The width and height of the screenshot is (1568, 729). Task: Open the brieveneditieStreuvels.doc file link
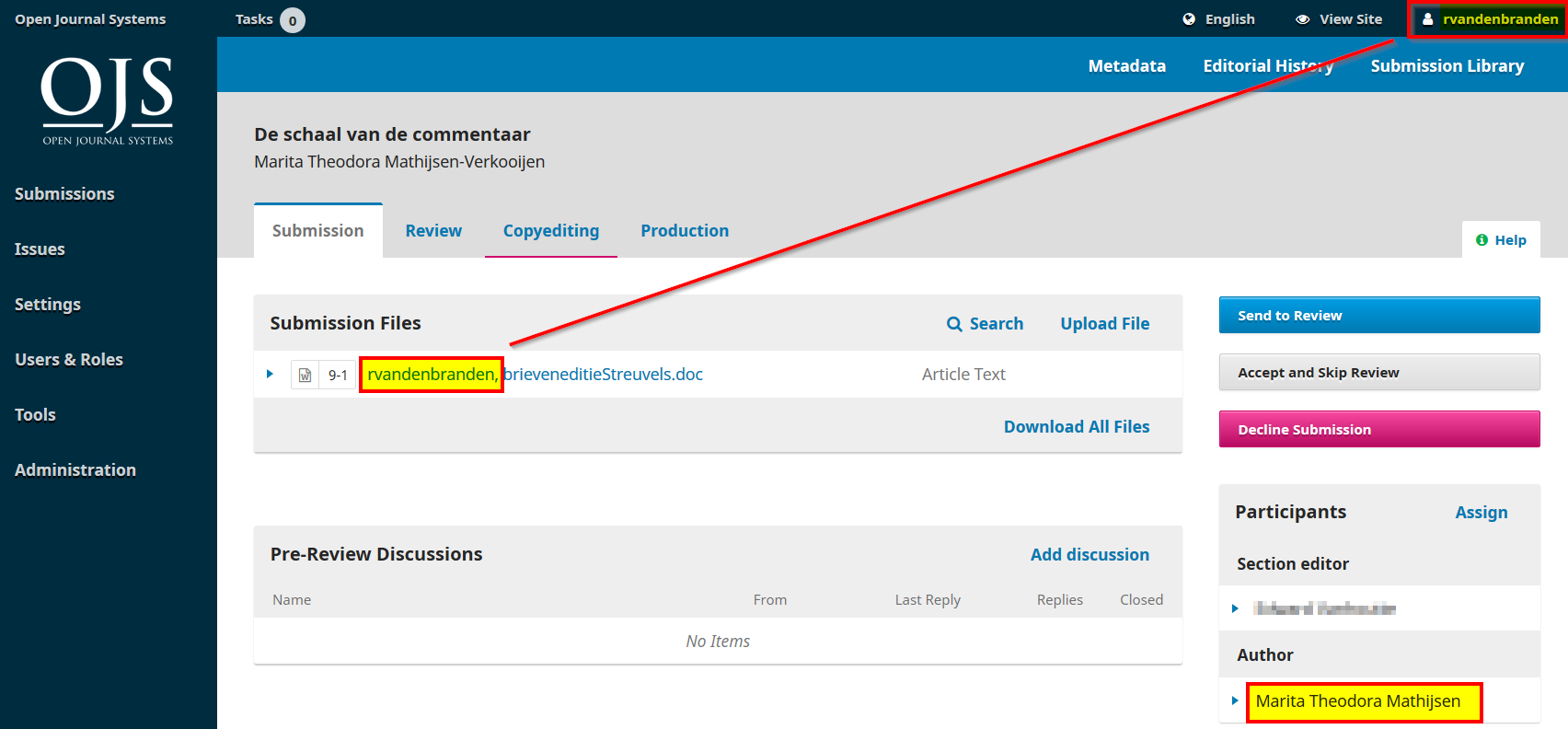[603, 375]
